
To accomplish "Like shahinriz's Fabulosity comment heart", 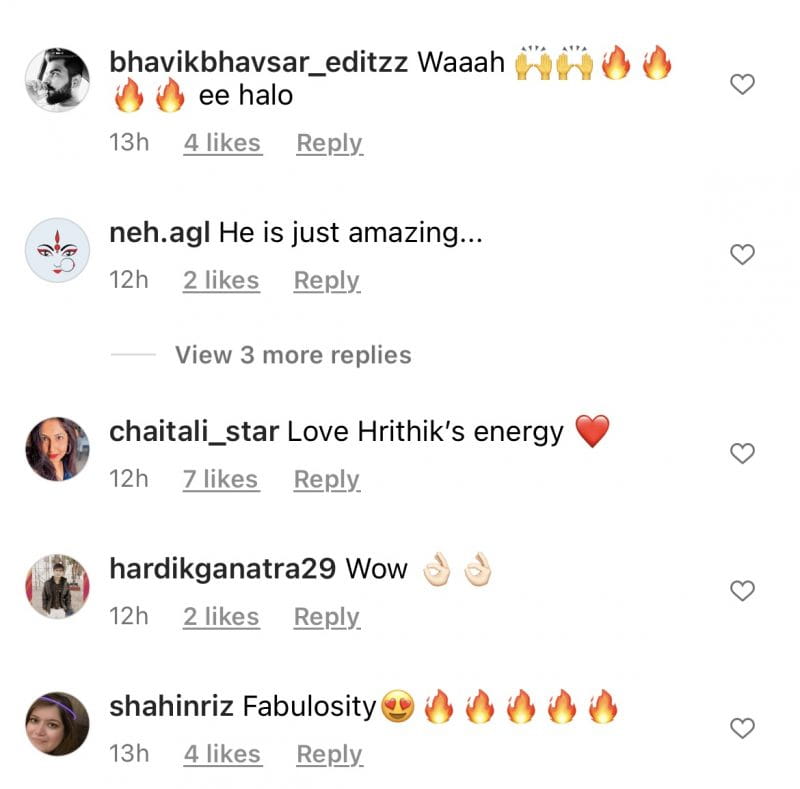I will point(742,728).
